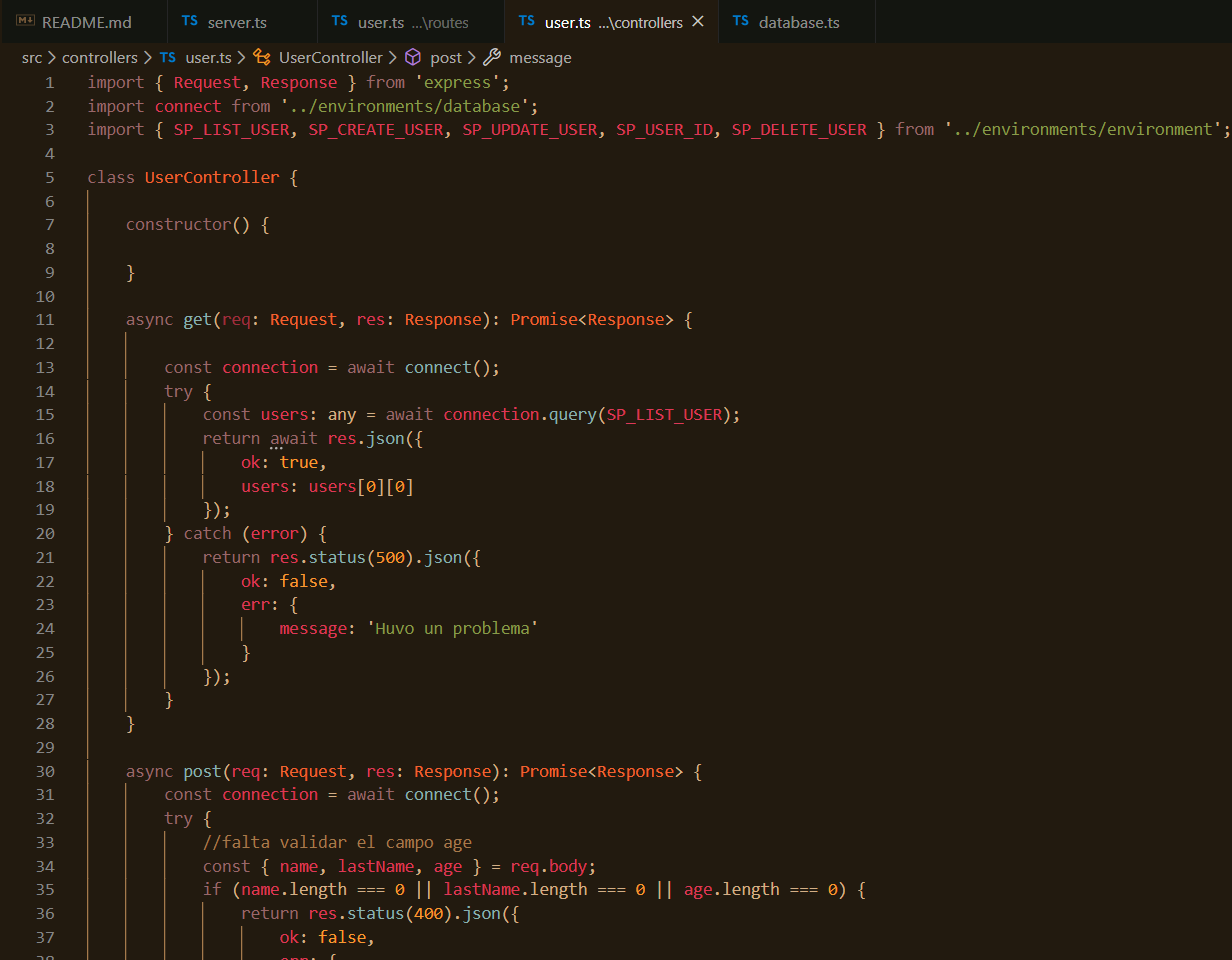Select the user.ts controllers tab
The width and height of the screenshot is (1232, 960).
pyautogui.click(x=611, y=22)
